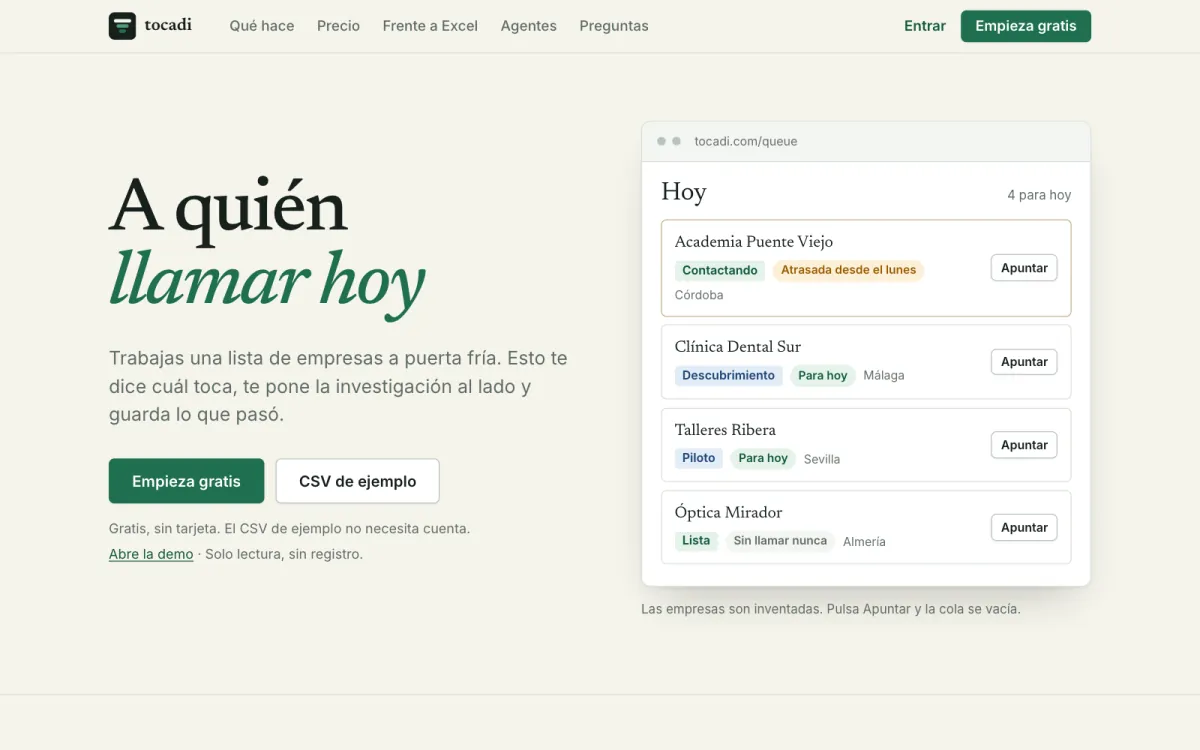This screenshot has width=1200, height=750.
Task: Open the Preguntas nav item
Action: (x=614, y=26)
